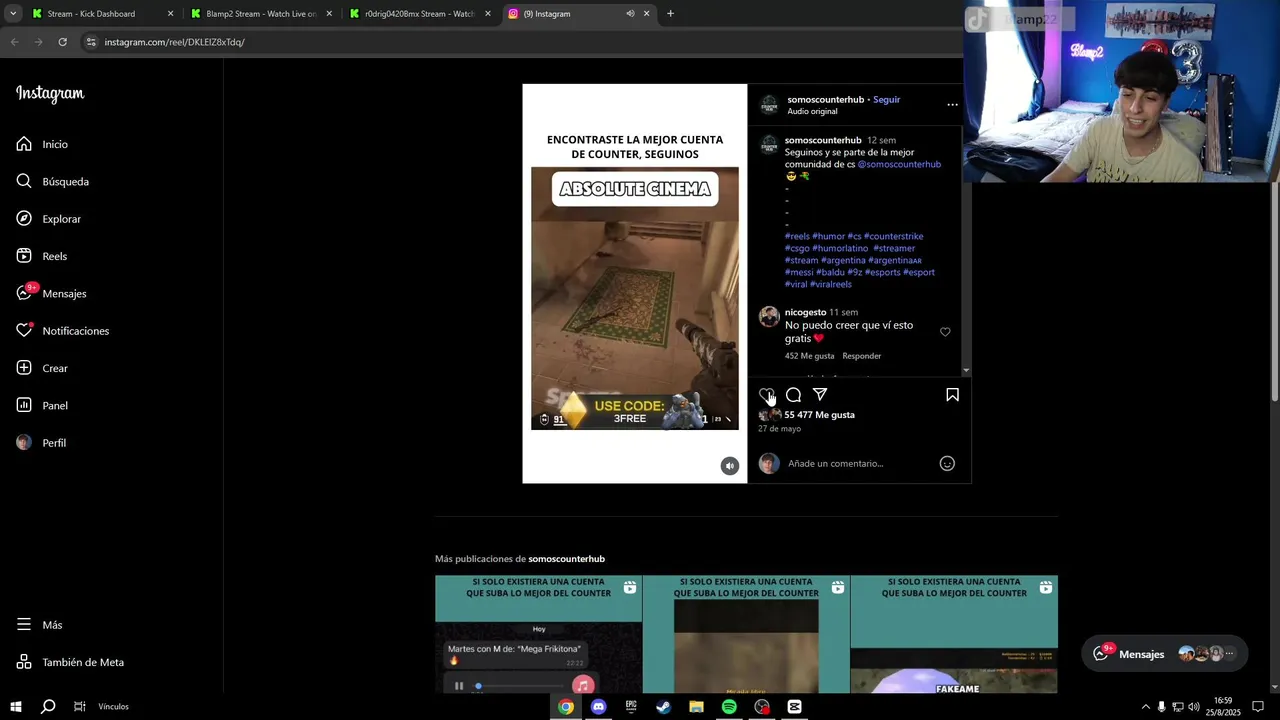This screenshot has height=720, width=1280.
Task: Open the FAKEAME related reel thumbnail
Action: click(x=954, y=634)
